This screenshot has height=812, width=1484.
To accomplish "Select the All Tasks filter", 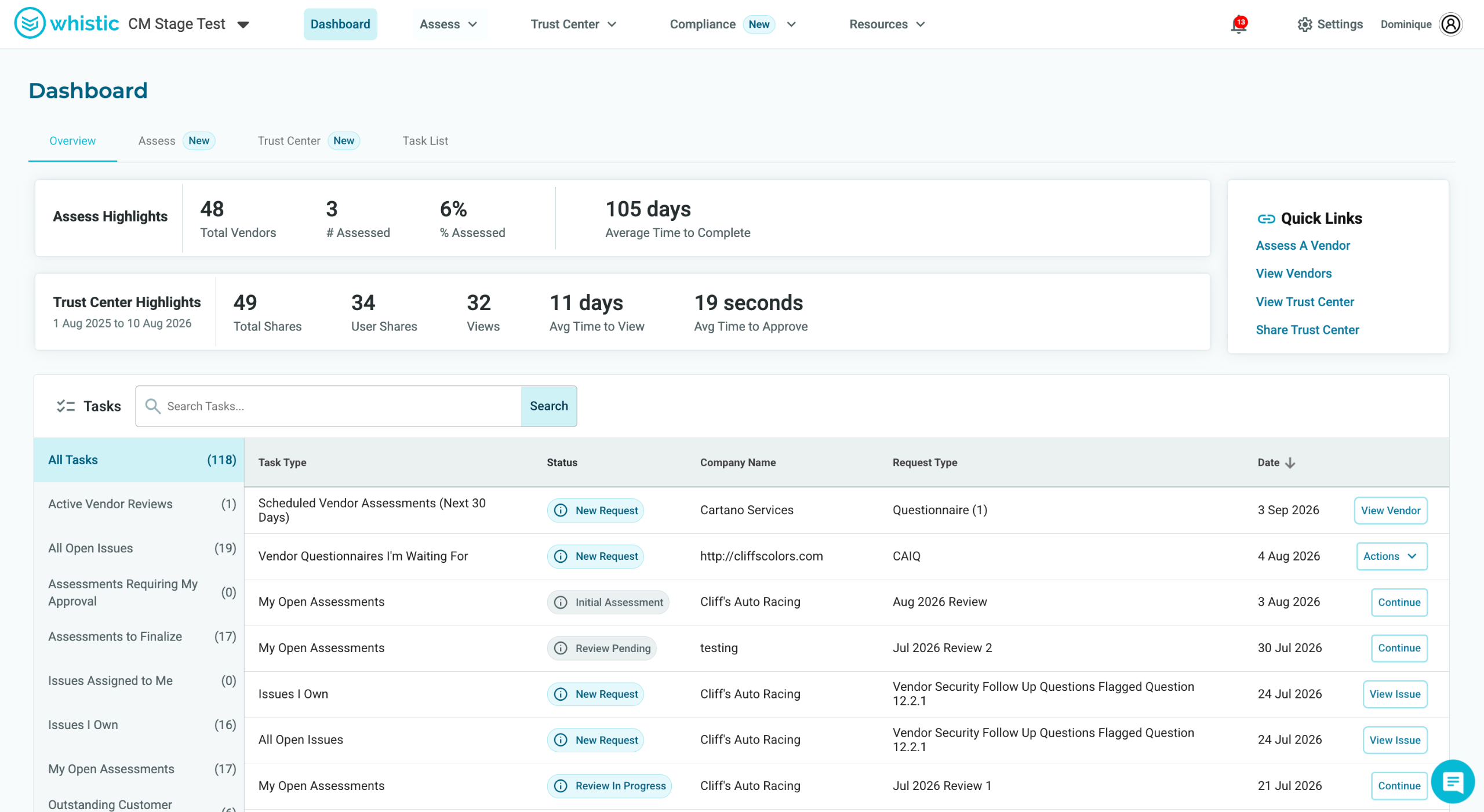I will [x=139, y=460].
